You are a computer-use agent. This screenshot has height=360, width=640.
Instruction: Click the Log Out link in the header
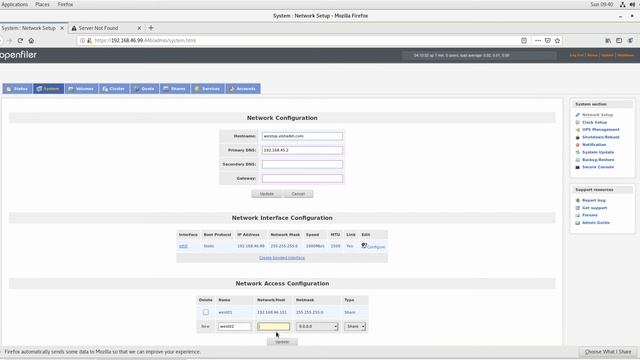pyautogui.click(x=577, y=56)
